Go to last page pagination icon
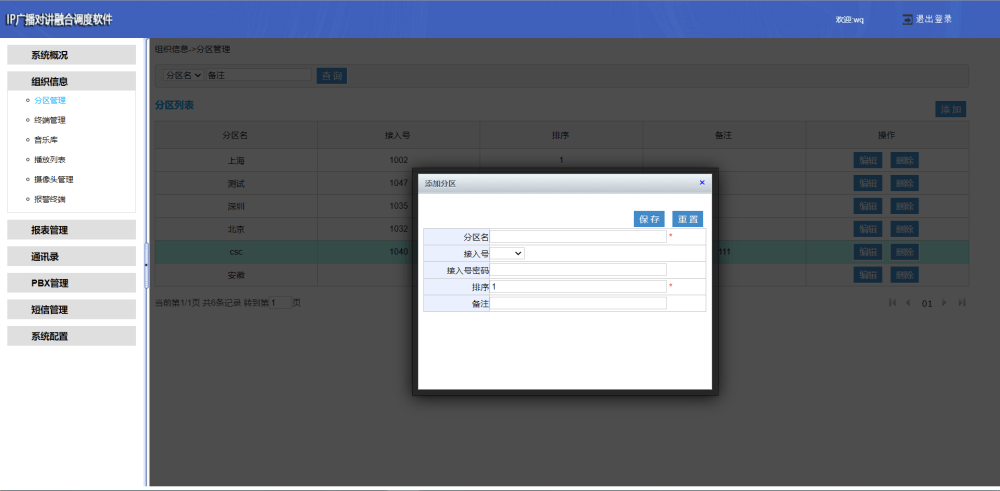 coord(962,303)
